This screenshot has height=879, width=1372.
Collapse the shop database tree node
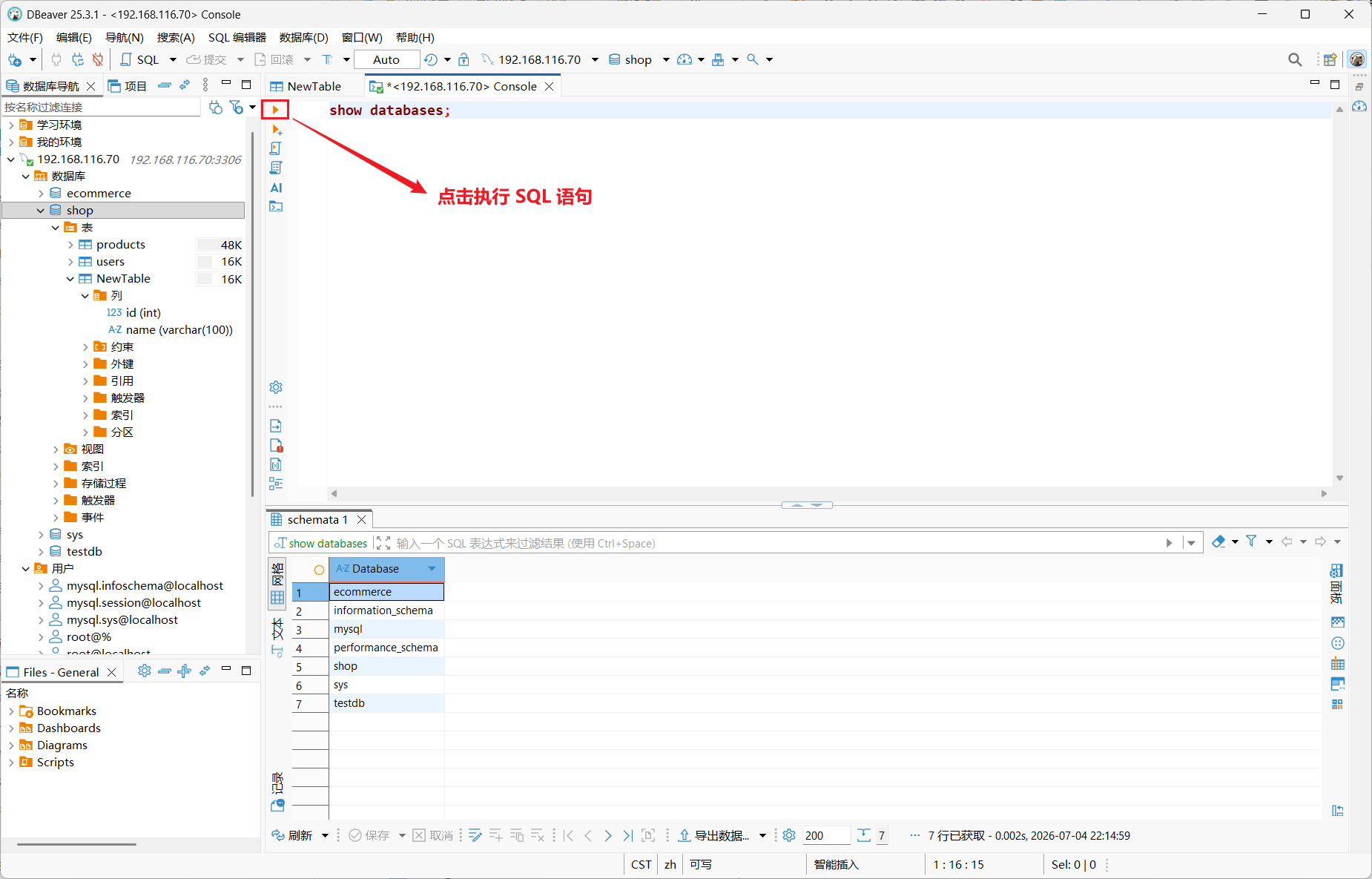(x=40, y=211)
